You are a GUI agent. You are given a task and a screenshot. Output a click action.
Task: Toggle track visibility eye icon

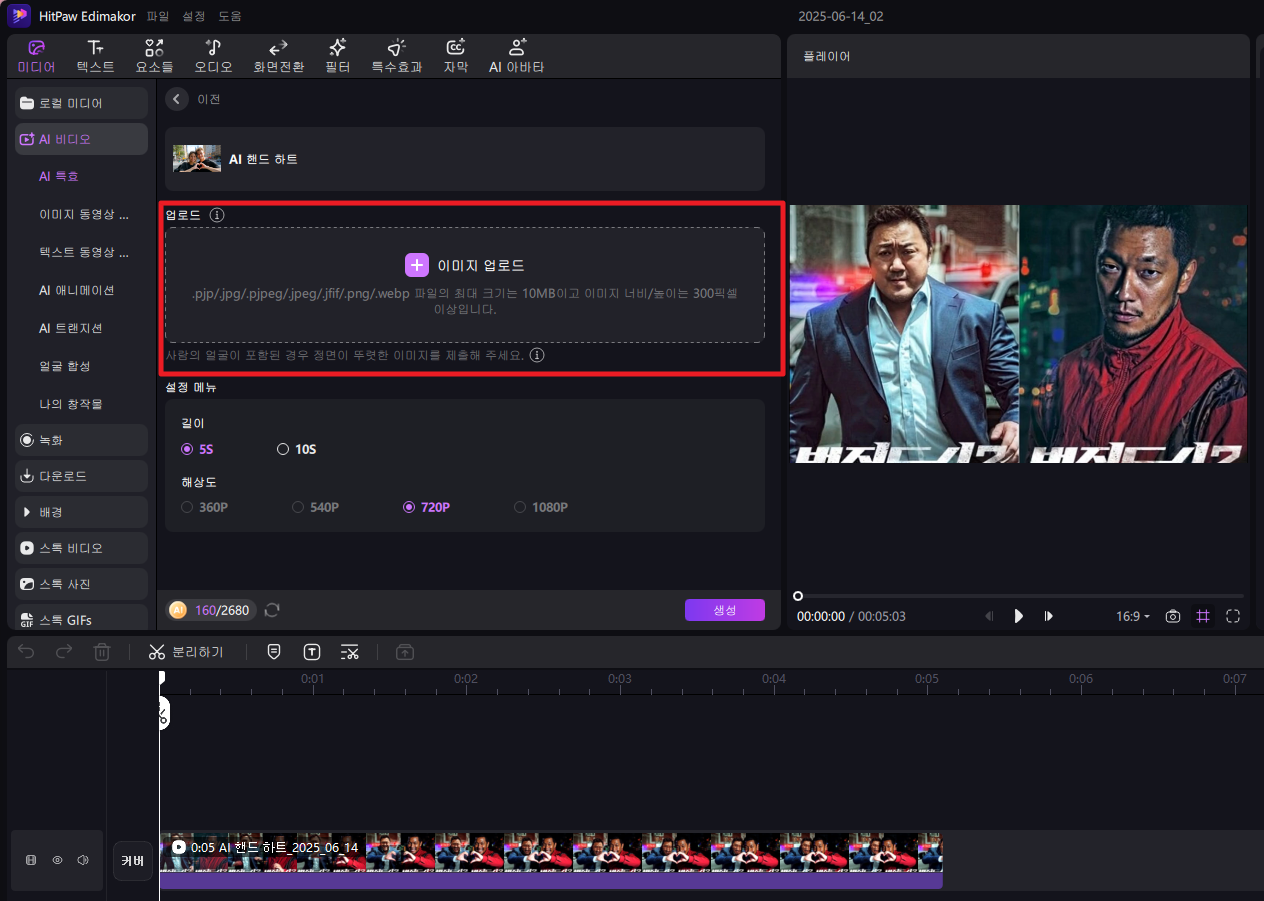click(x=57, y=860)
